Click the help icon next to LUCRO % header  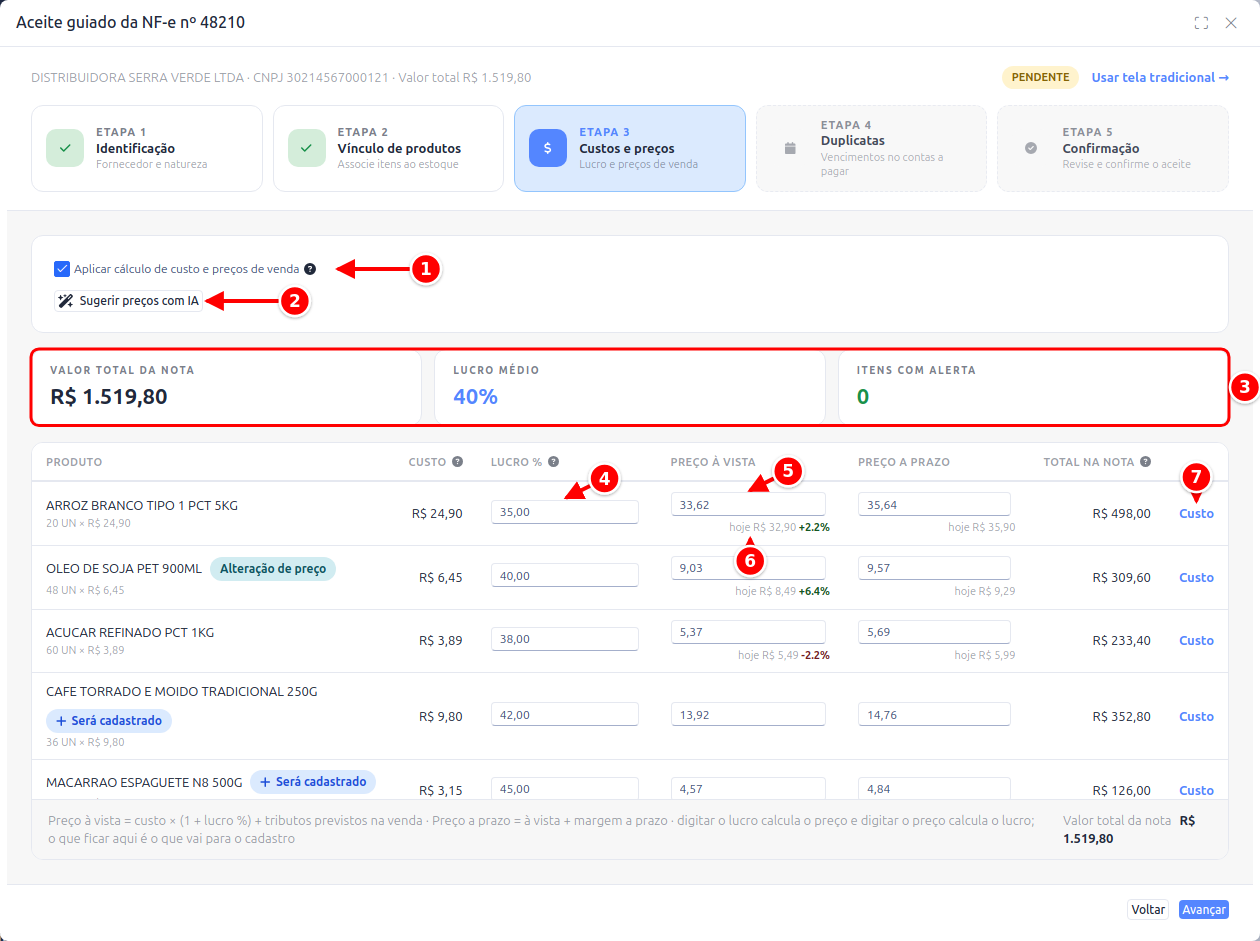pos(552,462)
